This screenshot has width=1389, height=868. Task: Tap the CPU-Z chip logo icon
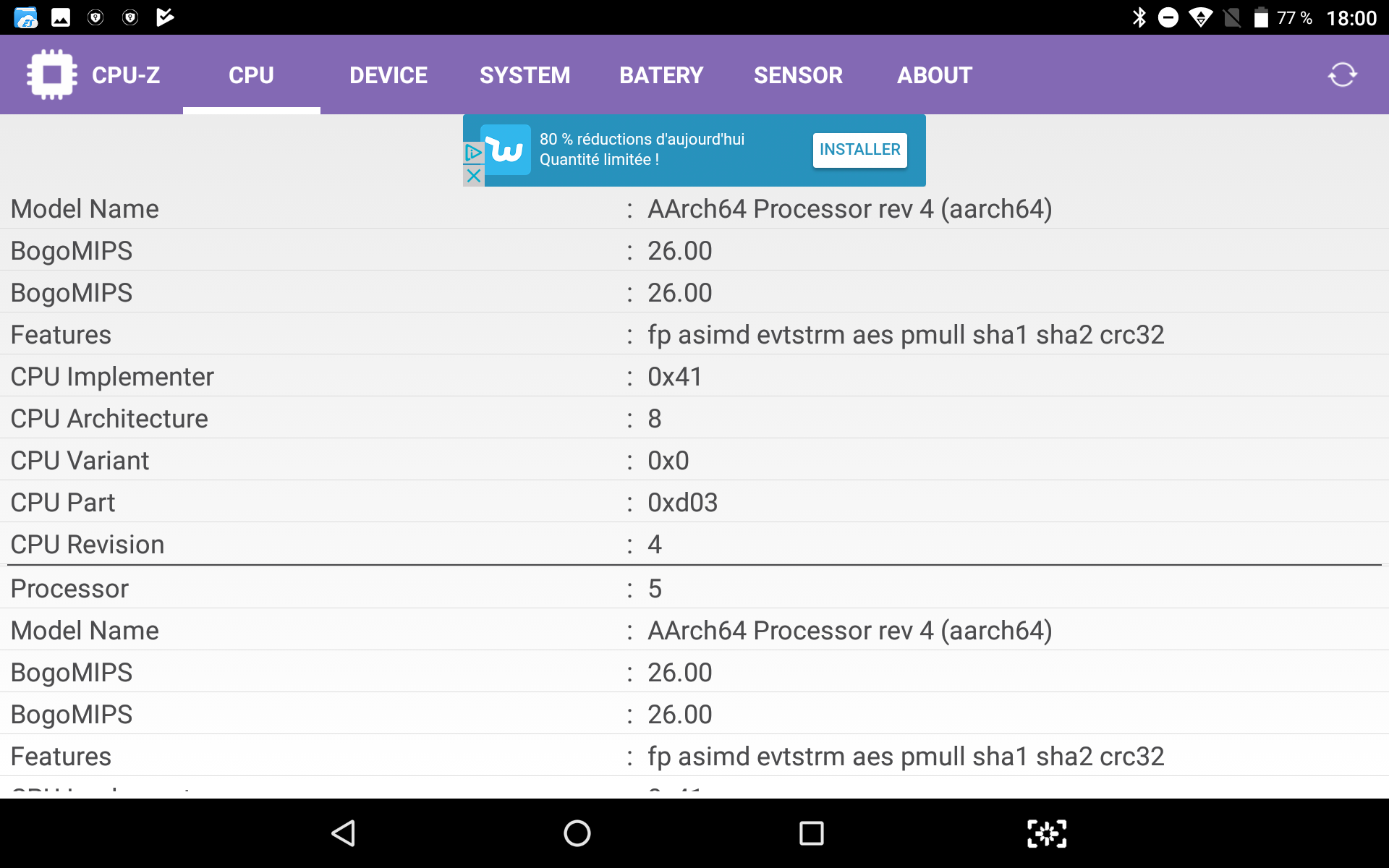(x=51, y=75)
